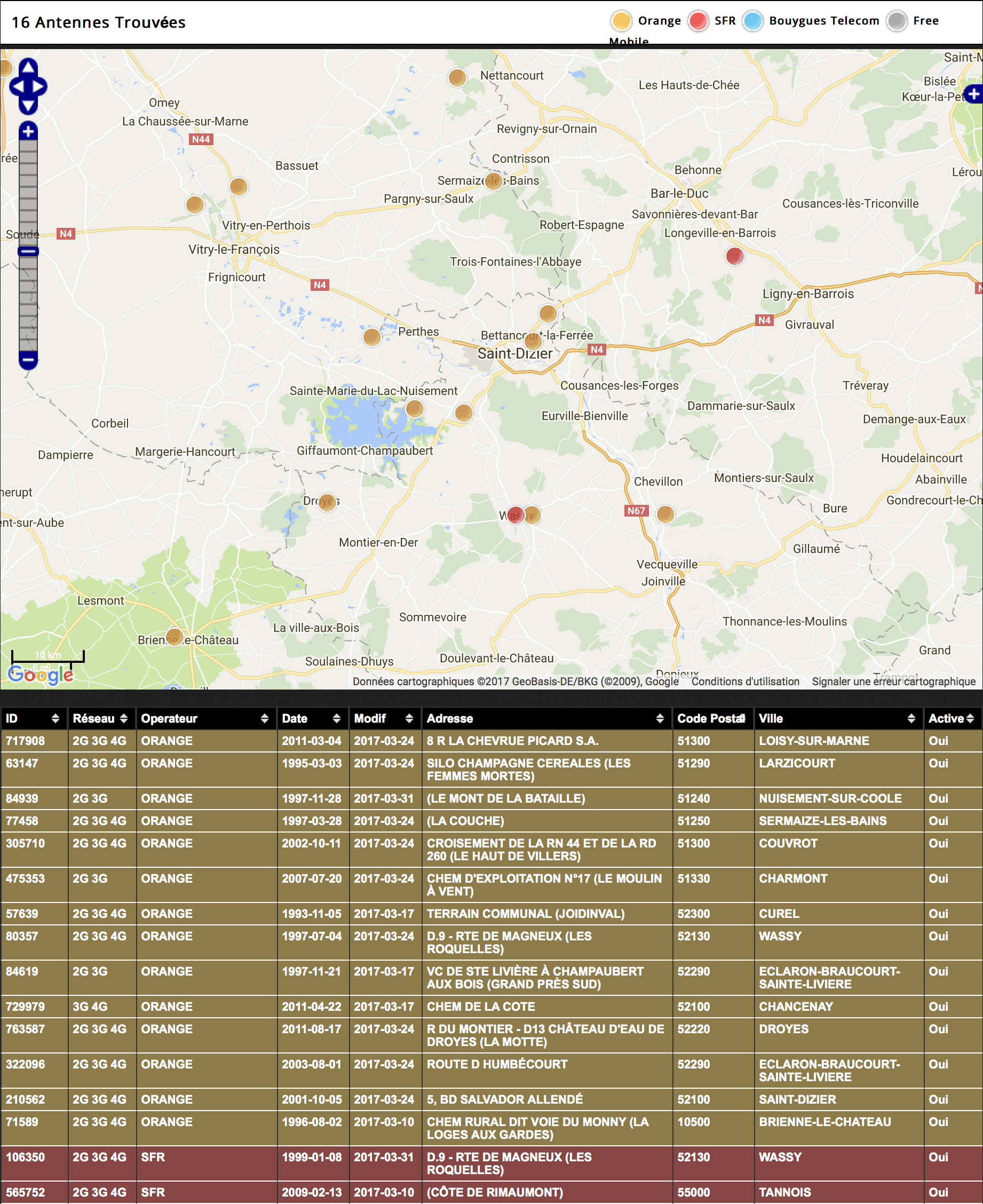The width and height of the screenshot is (983, 1204).
Task: Pan the map down with arrow control
Action: click(x=28, y=106)
